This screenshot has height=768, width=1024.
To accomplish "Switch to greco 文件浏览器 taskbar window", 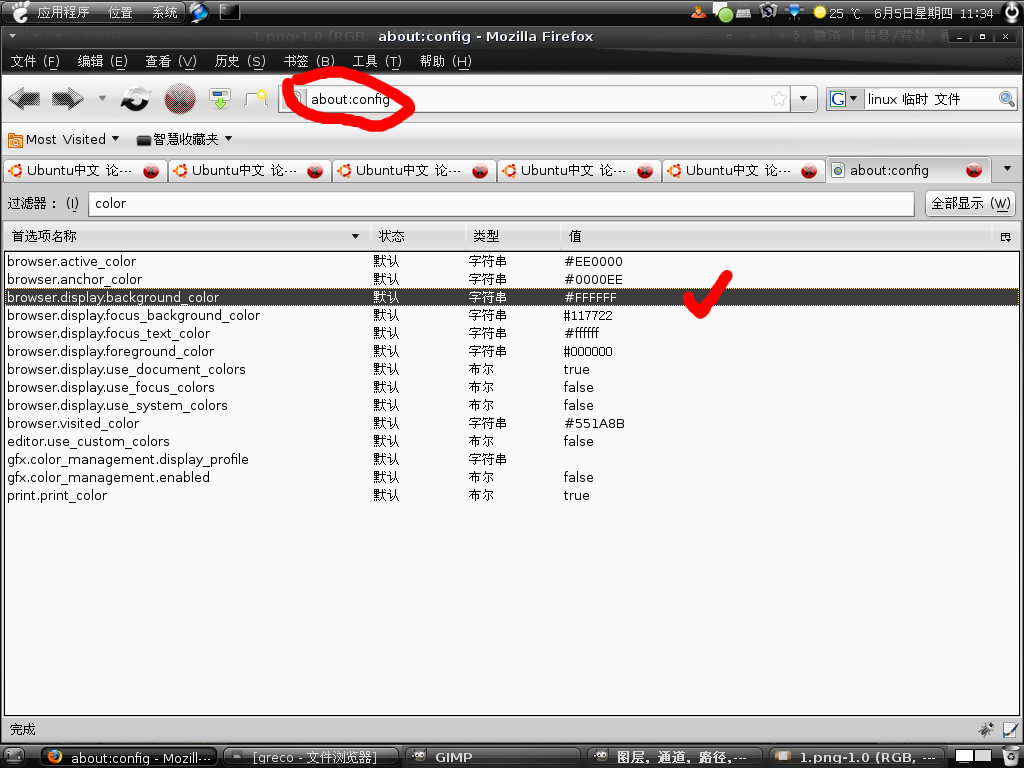I will point(310,758).
